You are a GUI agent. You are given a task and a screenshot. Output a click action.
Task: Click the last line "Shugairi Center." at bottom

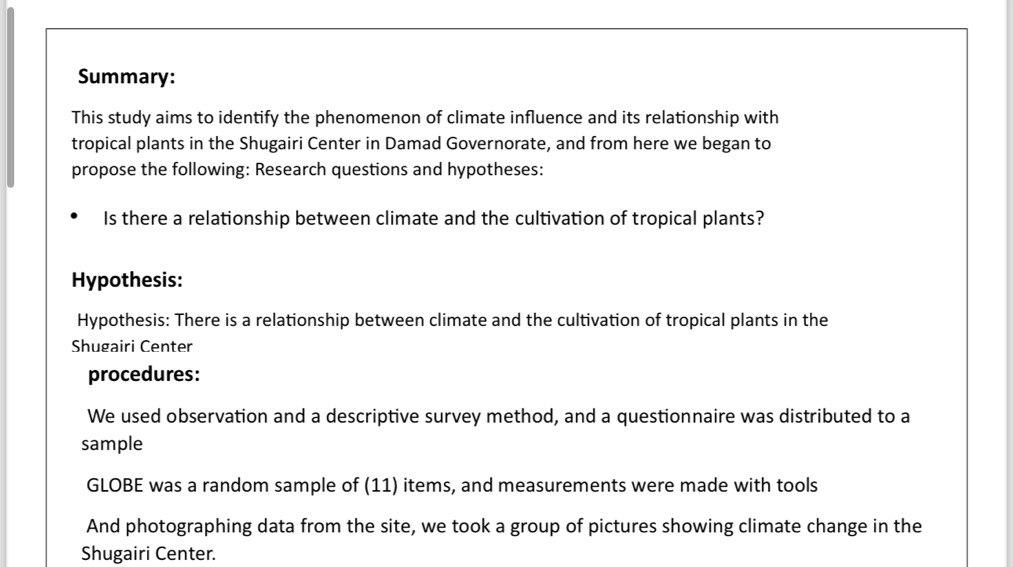148,553
